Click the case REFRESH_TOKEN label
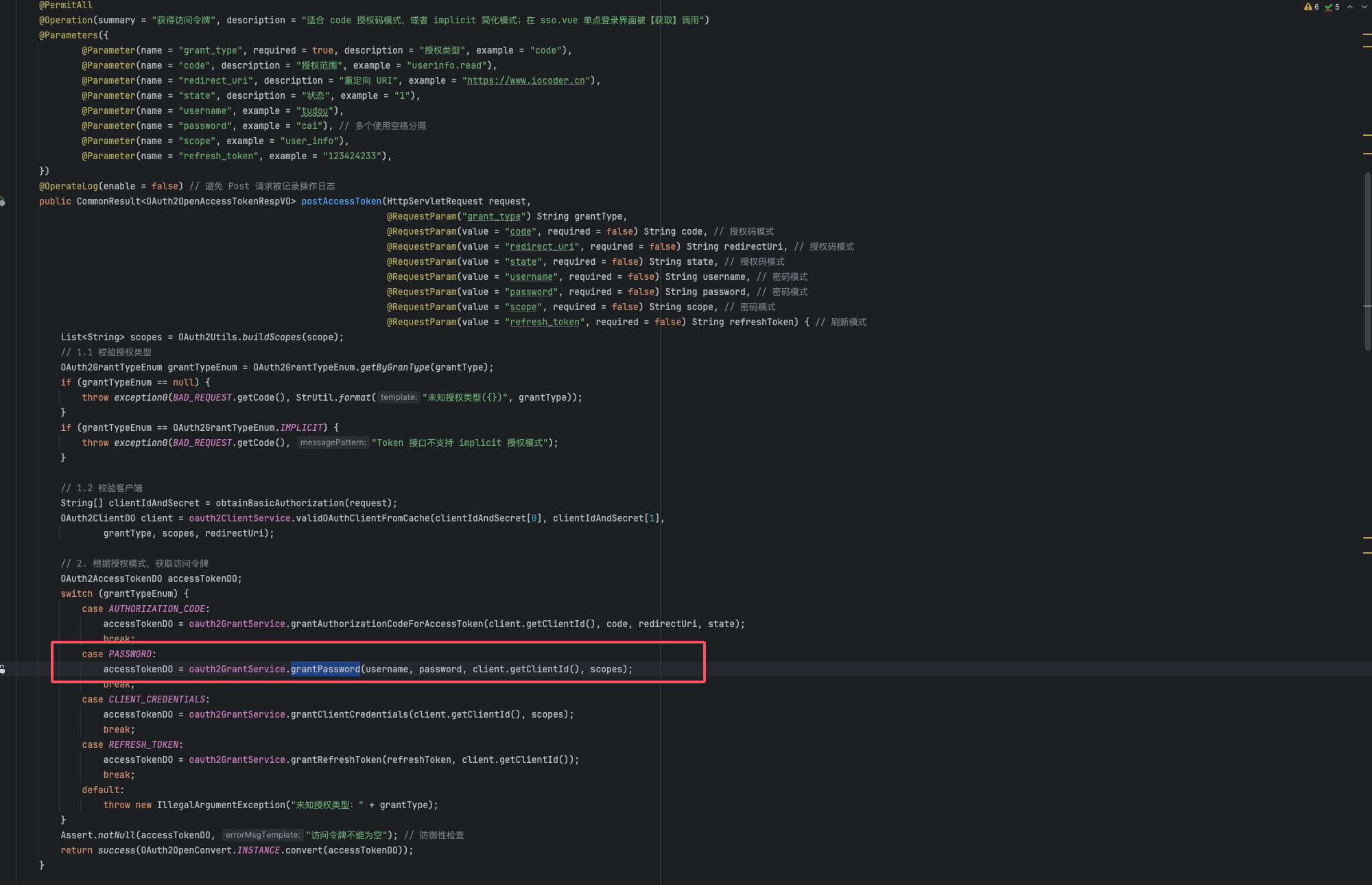This screenshot has width=1372, height=885. coord(132,745)
